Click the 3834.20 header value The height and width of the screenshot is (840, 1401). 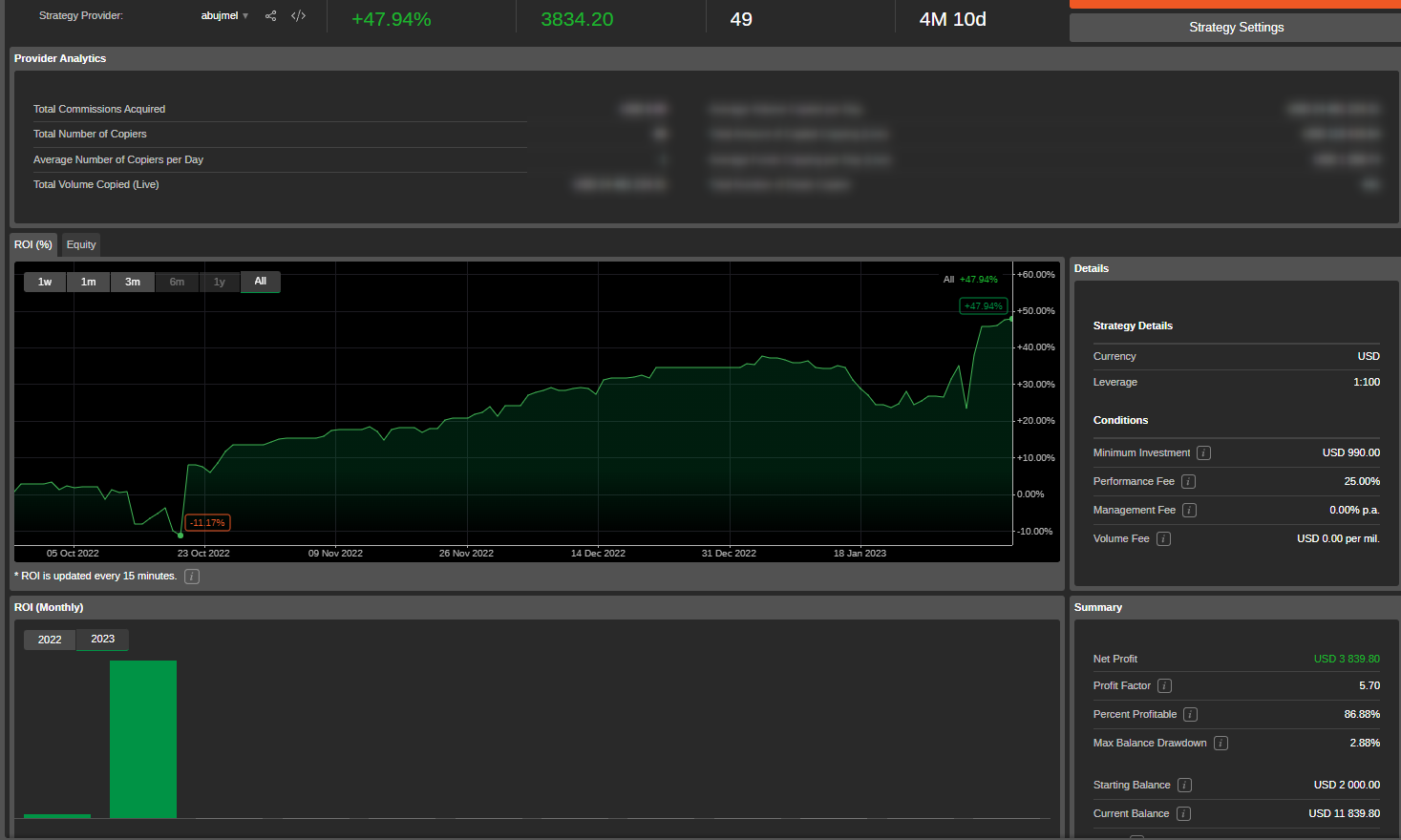coord(577,19)
